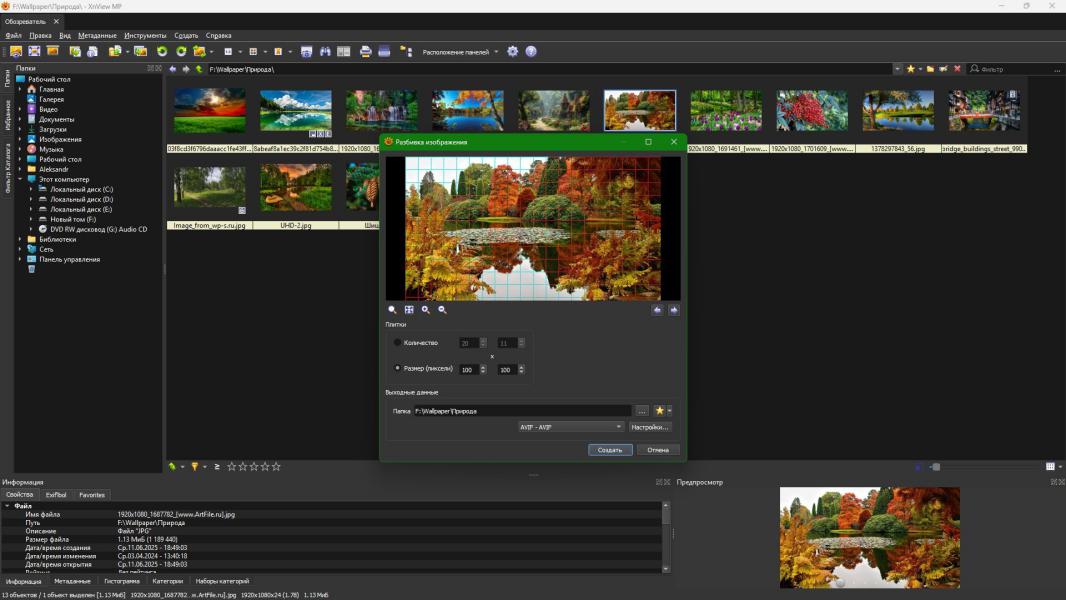Click the Создать button
This screenshot has width=1066, height=600.
pos(610,450)
